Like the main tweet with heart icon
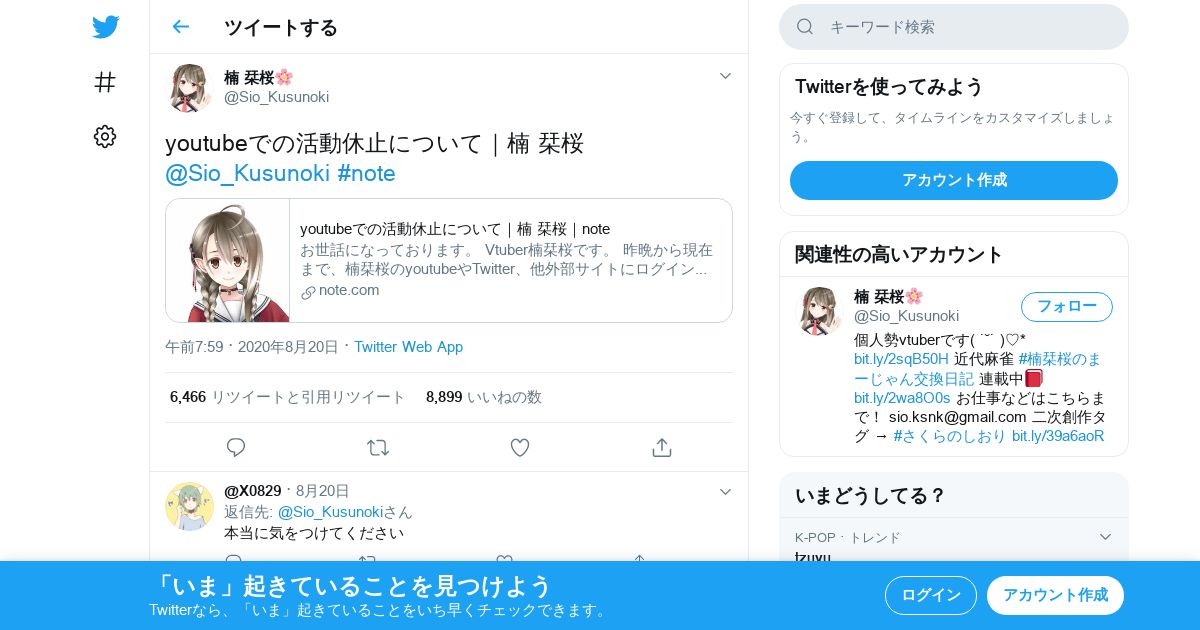The width and height of the screenshot is (1200, 630). point(520,448)
